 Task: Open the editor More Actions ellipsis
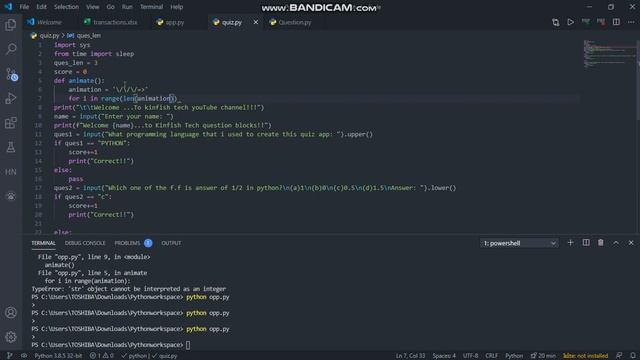[631, 22]
